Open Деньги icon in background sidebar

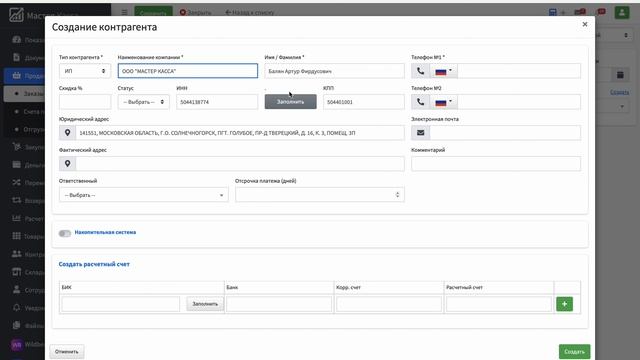[16, 164]
